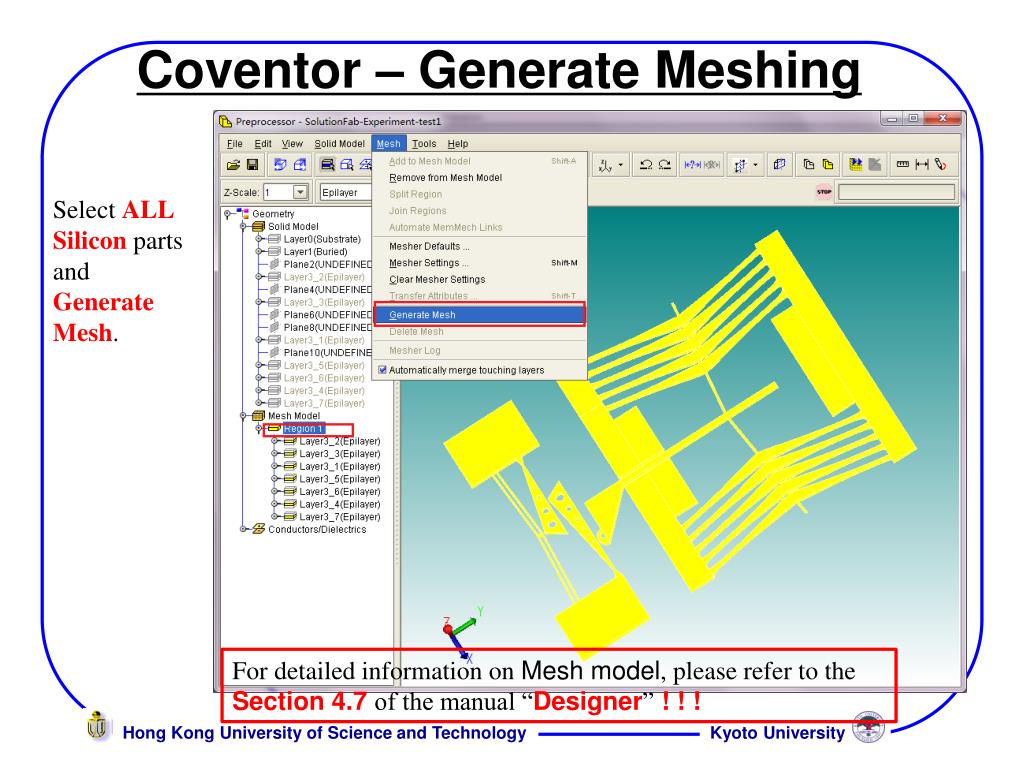Click the Z-Scale value field
Viewport: 1024px width, 768px height.
click(278, 192)
